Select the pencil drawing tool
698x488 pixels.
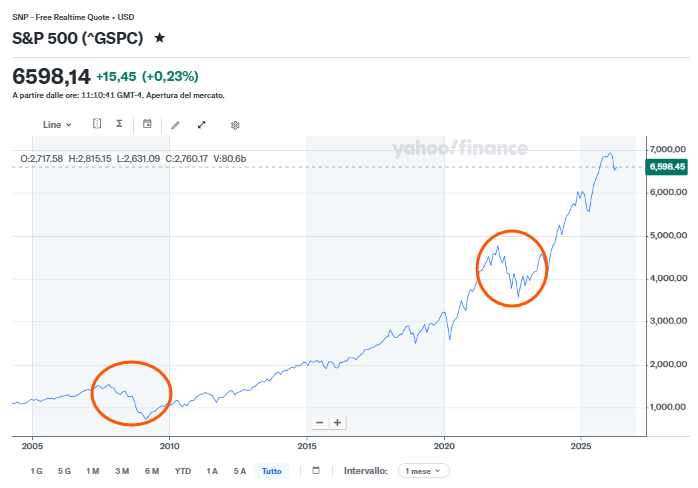pos(175,125)
